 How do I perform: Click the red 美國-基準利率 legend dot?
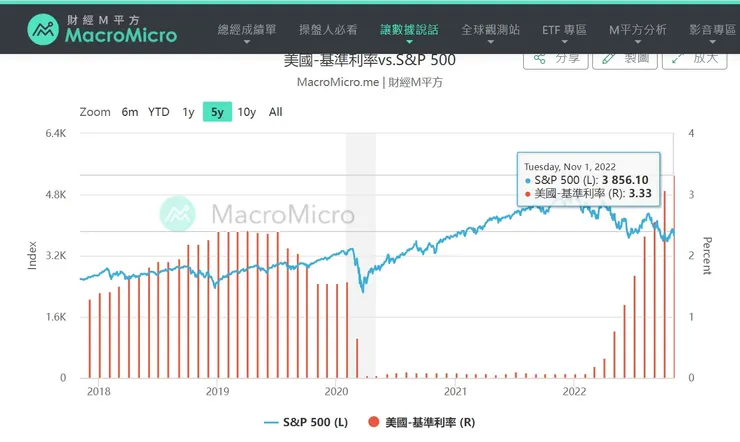[373, 423]
